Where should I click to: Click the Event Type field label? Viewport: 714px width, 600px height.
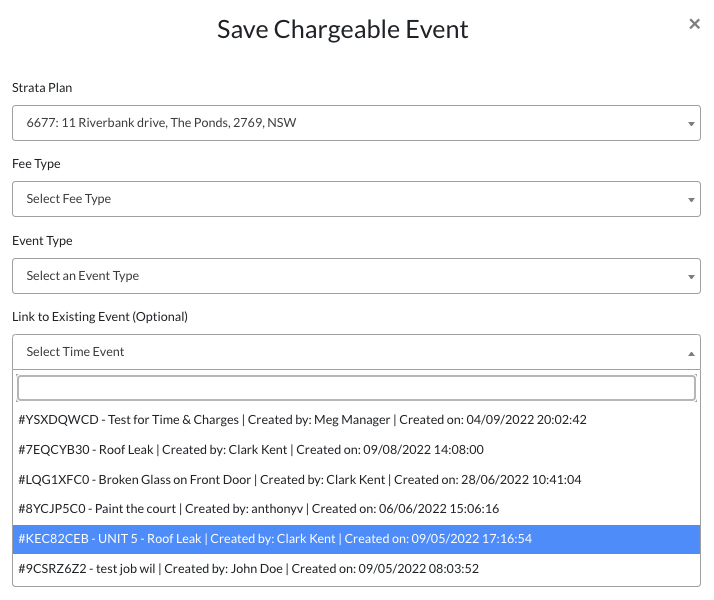click(42, 241)
